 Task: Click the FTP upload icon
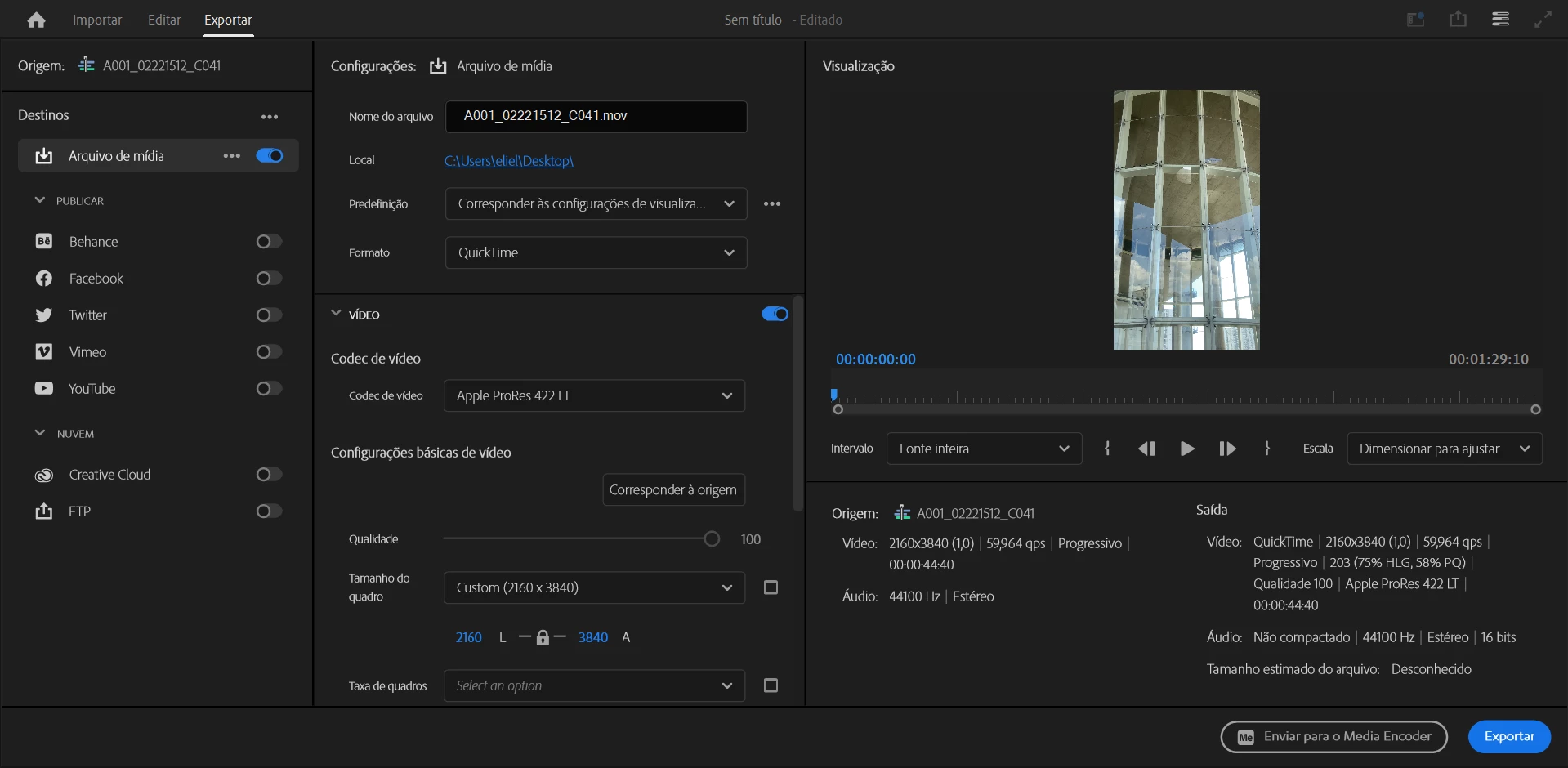point(44,511)
